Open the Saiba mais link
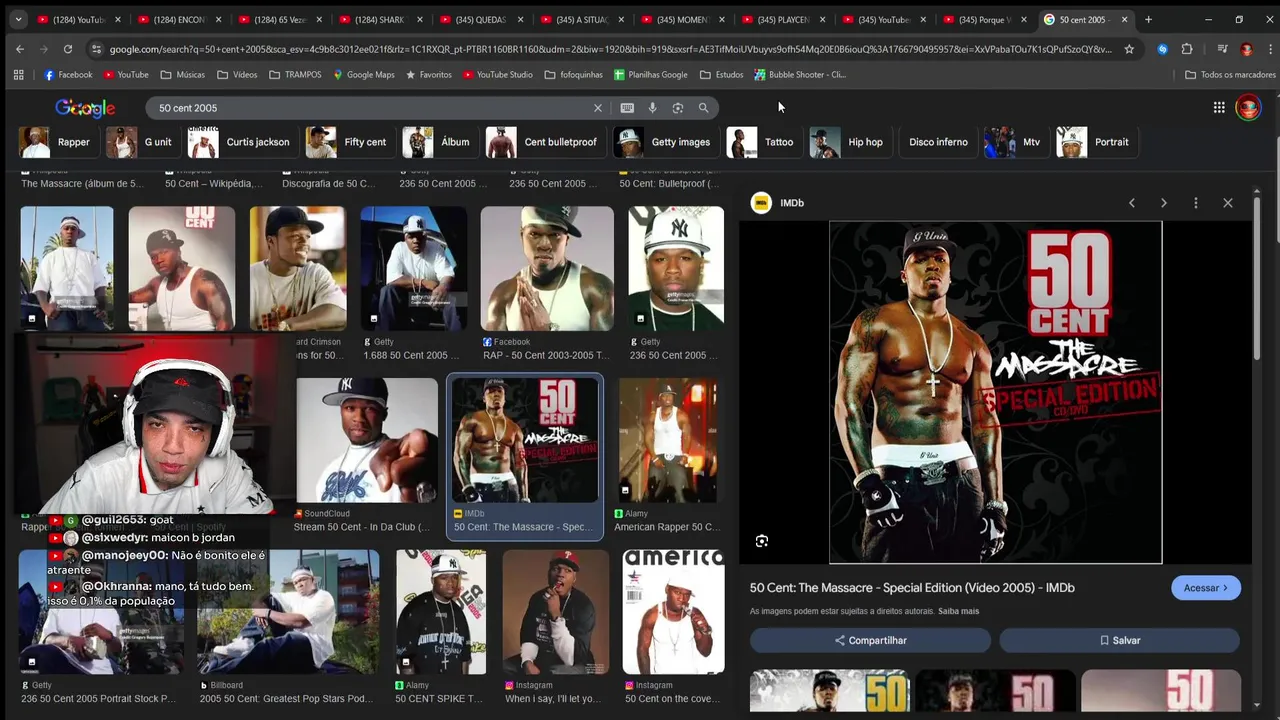Image resolution: width=1280 pixels, height=720 pixels. pos(958,611)
